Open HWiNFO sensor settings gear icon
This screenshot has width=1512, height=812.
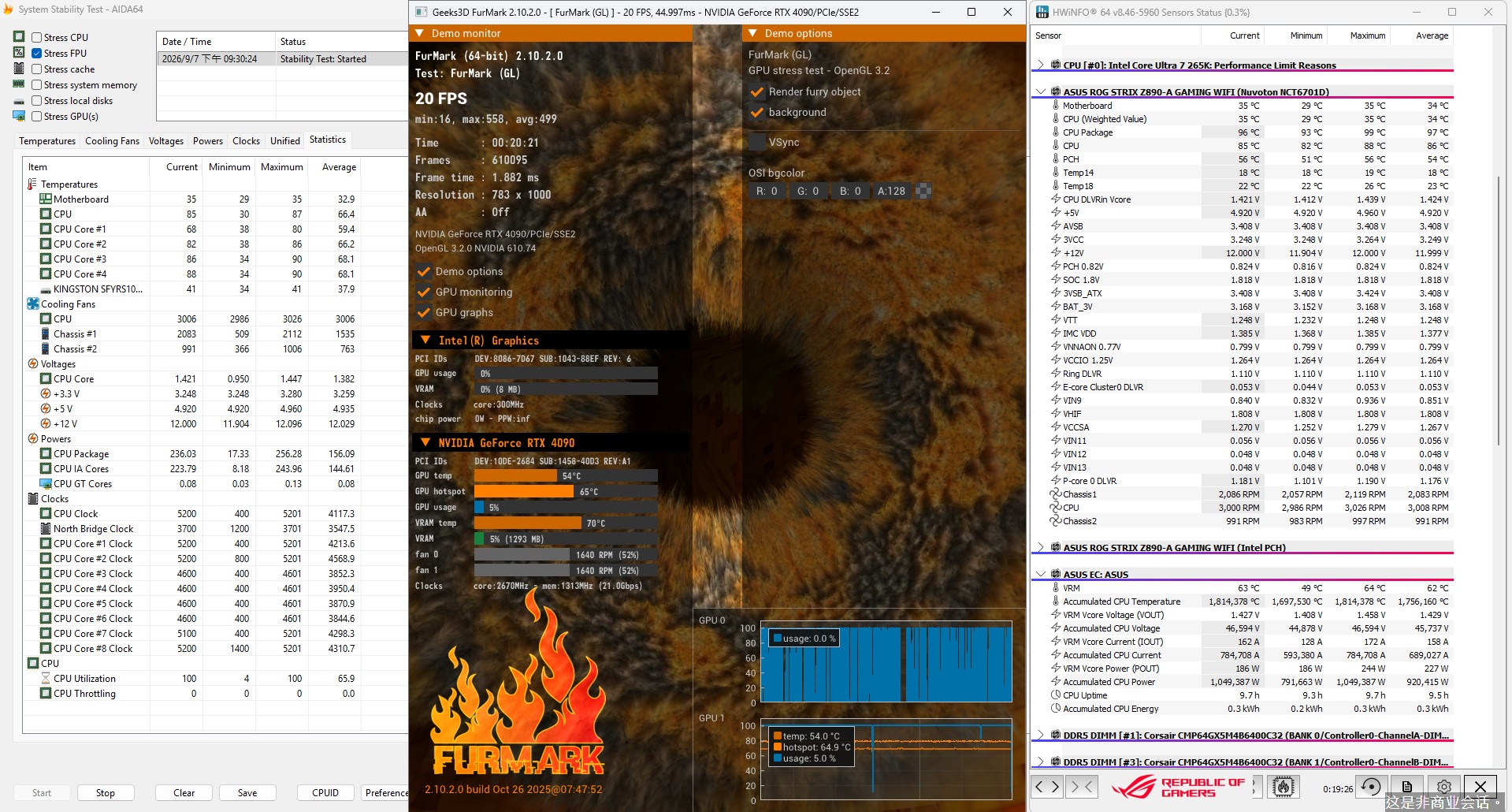pos(1444,787)
